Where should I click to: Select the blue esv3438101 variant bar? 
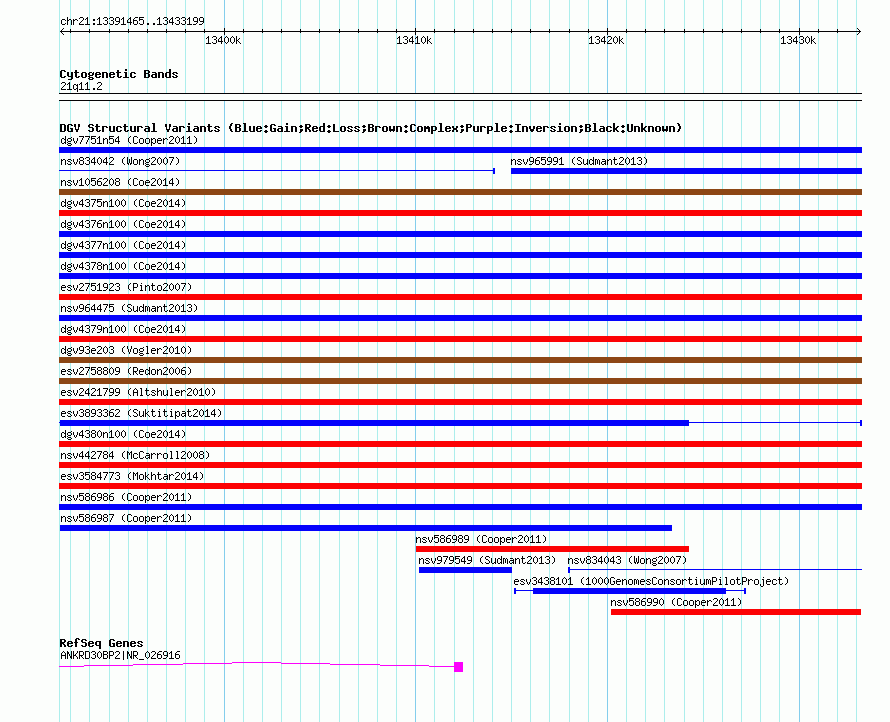click(x=629, y=591)
